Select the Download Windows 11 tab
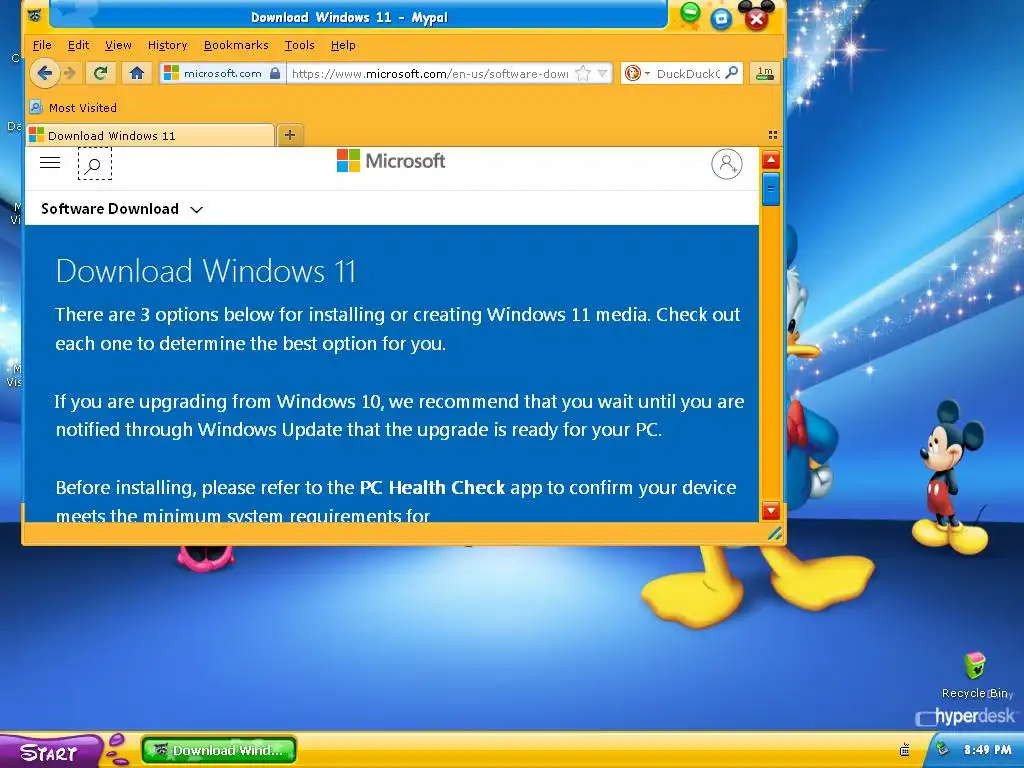The height and width of the screenshot is (768, 1024). [150, 135]
